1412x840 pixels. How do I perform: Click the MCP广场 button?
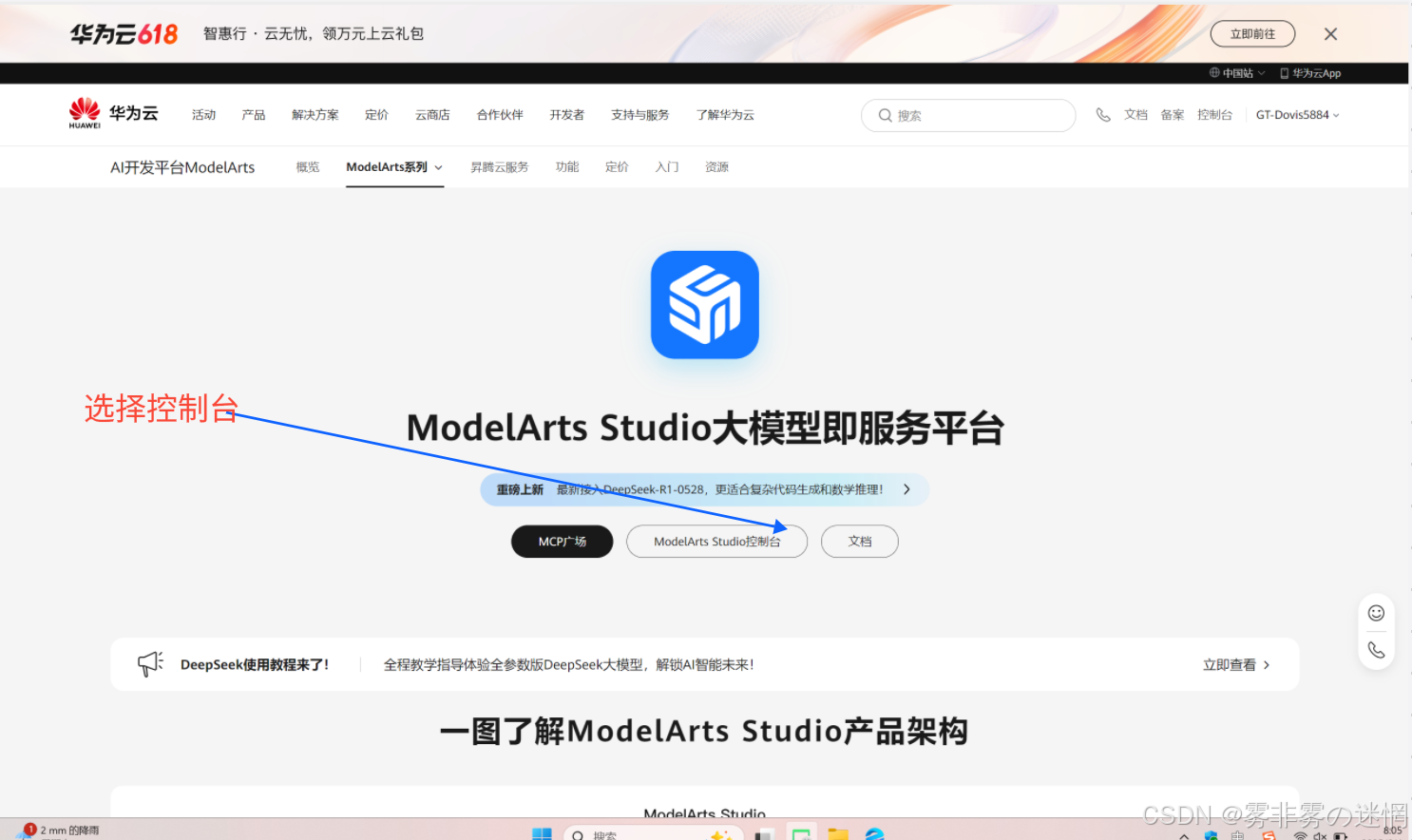pos(562,542)
